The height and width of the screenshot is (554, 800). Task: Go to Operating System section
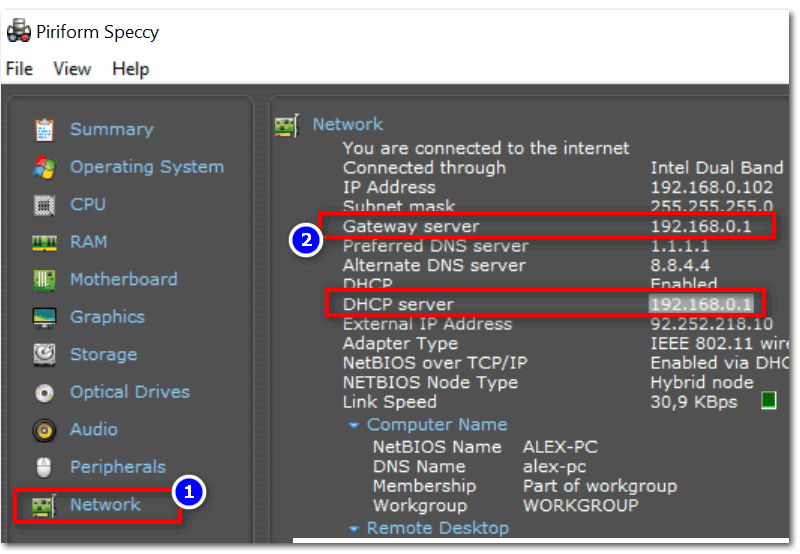point(147,167)
